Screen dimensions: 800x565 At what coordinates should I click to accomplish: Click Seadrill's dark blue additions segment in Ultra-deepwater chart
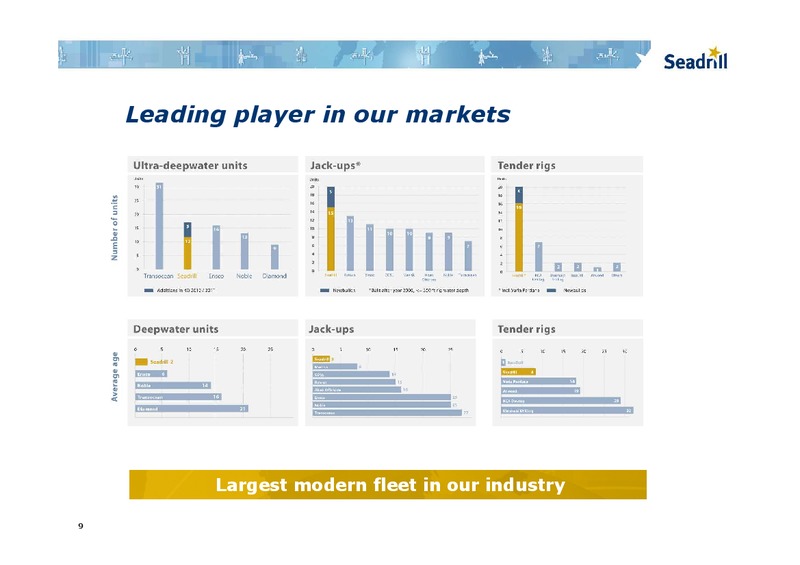pos(187,230)
